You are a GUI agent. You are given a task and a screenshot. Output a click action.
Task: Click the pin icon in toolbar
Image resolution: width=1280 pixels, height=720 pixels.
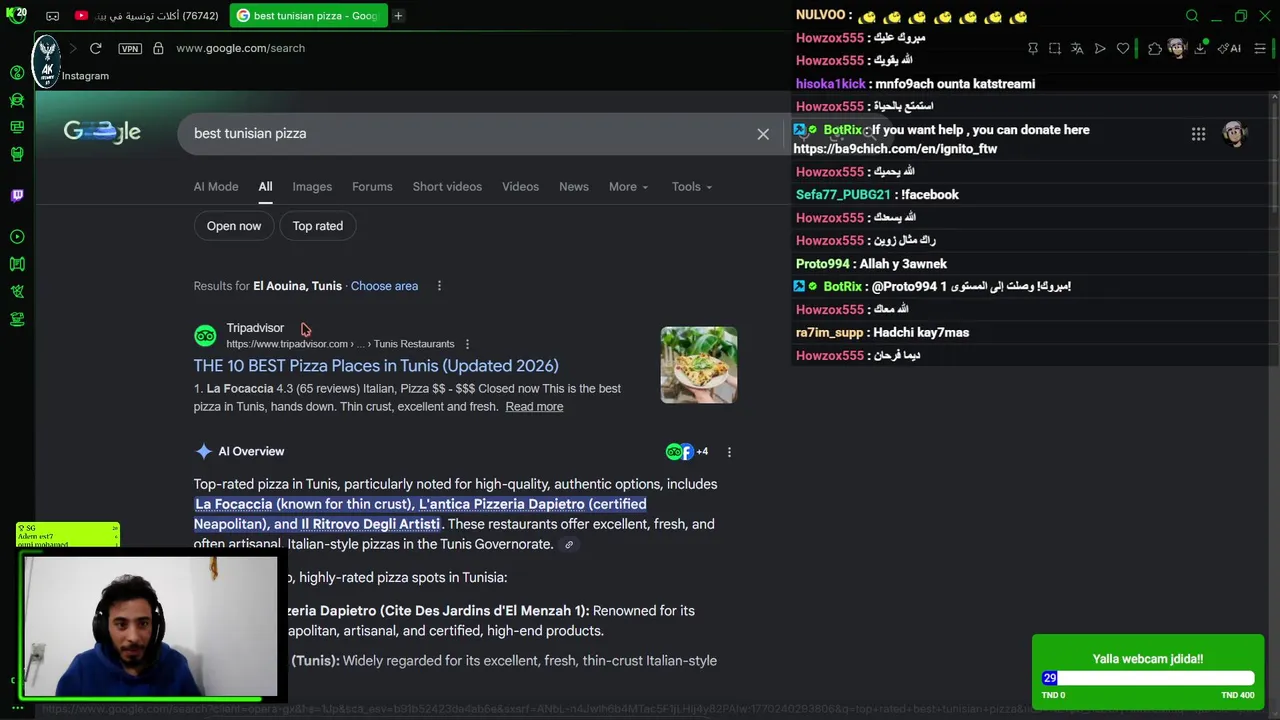1033,48
